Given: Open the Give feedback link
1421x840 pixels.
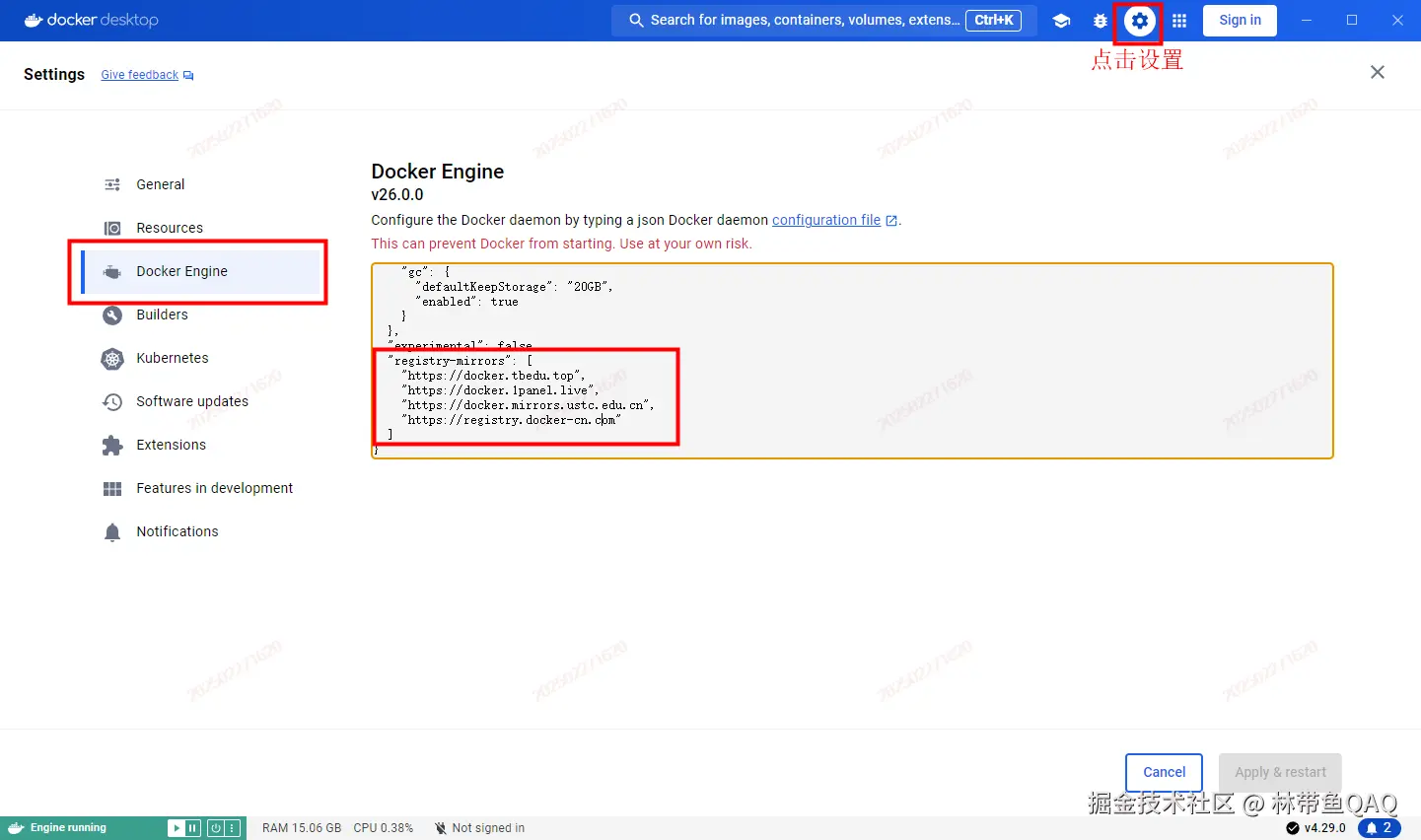Looking at the screenshot, I should tap(140, 75).
